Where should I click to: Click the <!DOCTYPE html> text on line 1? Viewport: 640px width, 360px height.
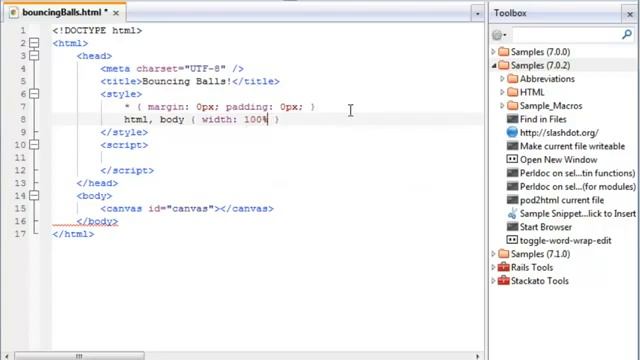pyautogui.click(x=97, y=30)
